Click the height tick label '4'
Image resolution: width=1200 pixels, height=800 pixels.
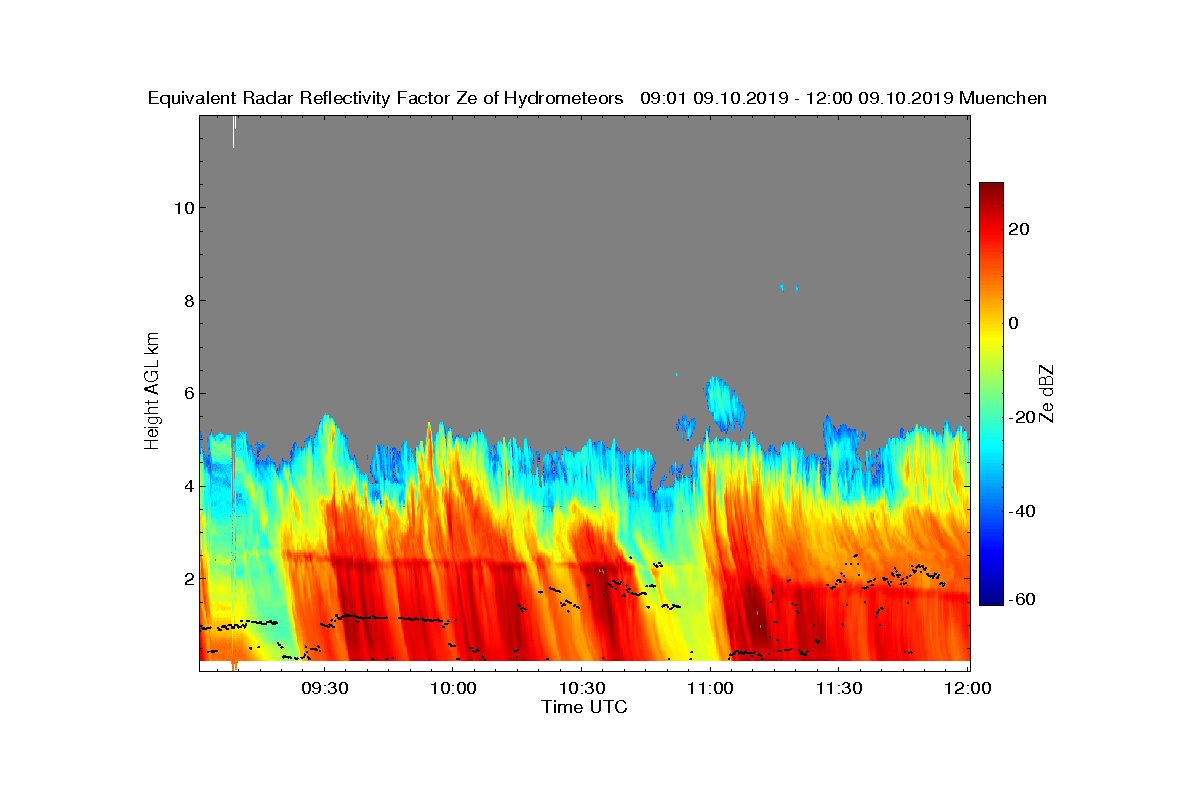pyautogui.click(x=187, y=486)
